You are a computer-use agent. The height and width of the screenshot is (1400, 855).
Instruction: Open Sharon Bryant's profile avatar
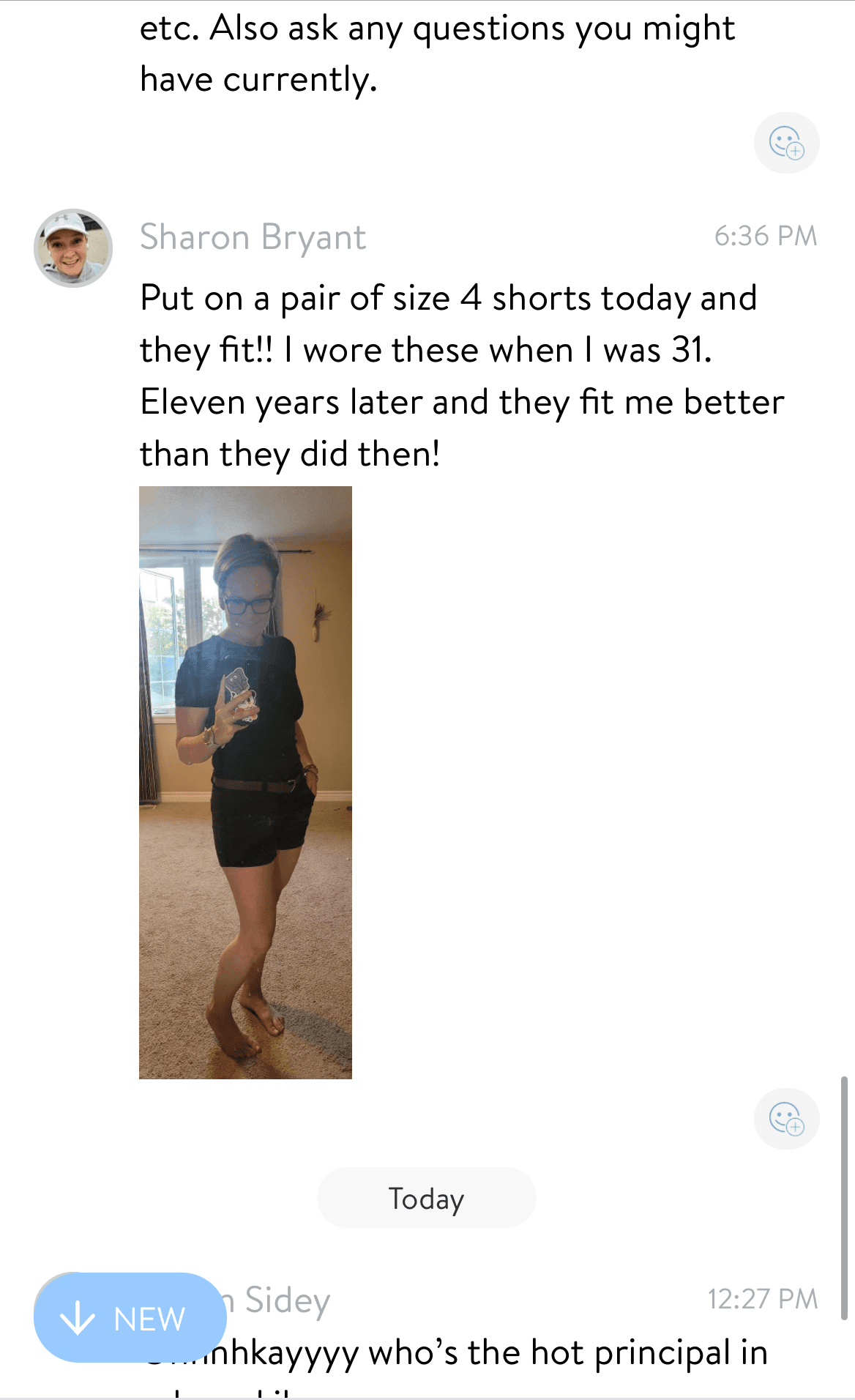point(73,248)
